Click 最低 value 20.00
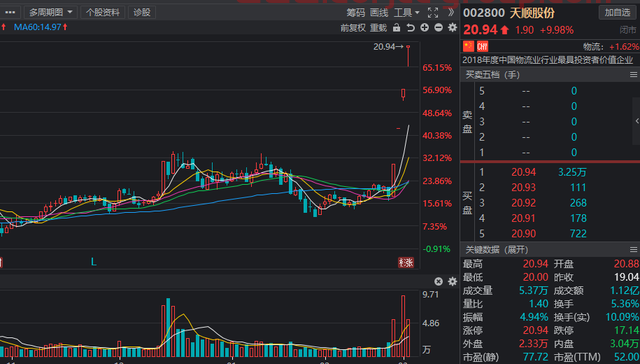The height and width of the screenshot is (364, 640). 536,277
